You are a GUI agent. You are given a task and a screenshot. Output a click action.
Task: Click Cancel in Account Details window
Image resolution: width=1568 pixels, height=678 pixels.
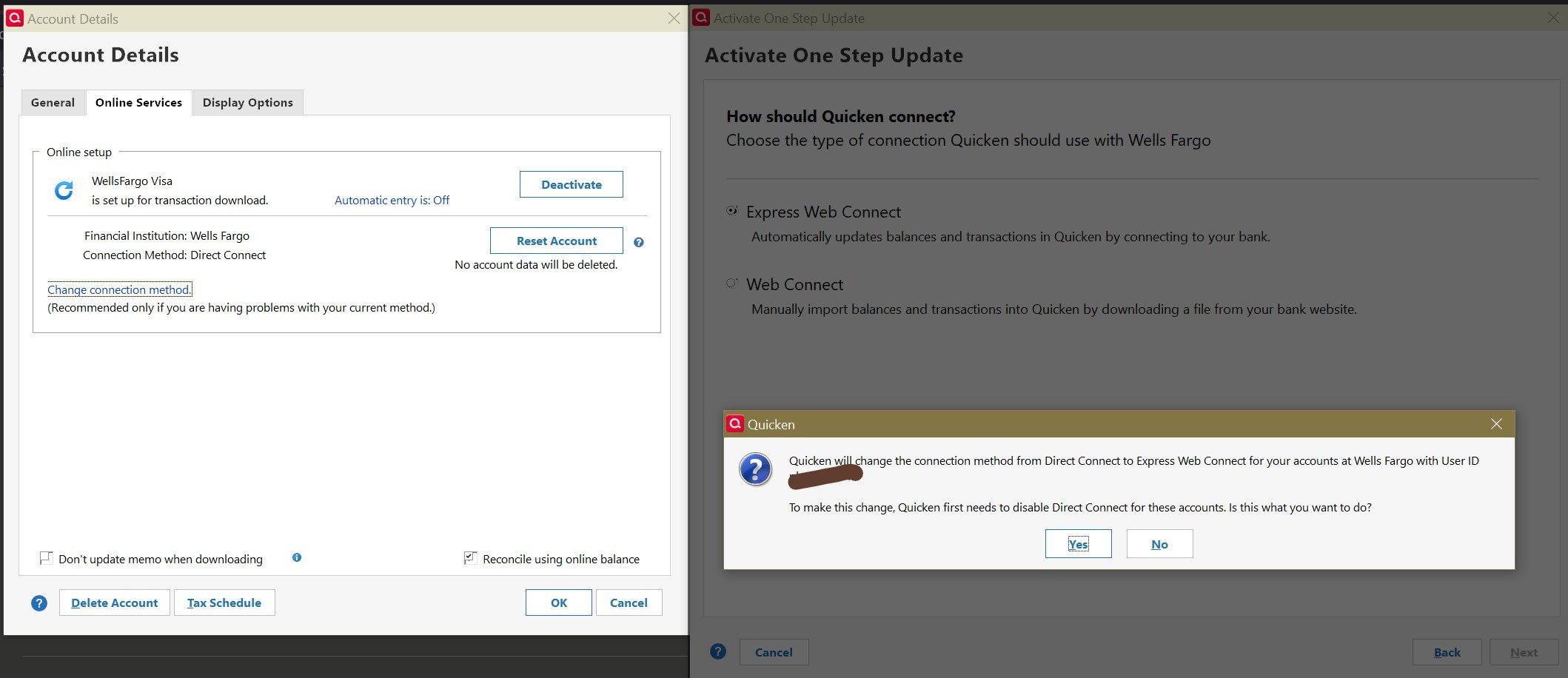click(x=629, y=603)
